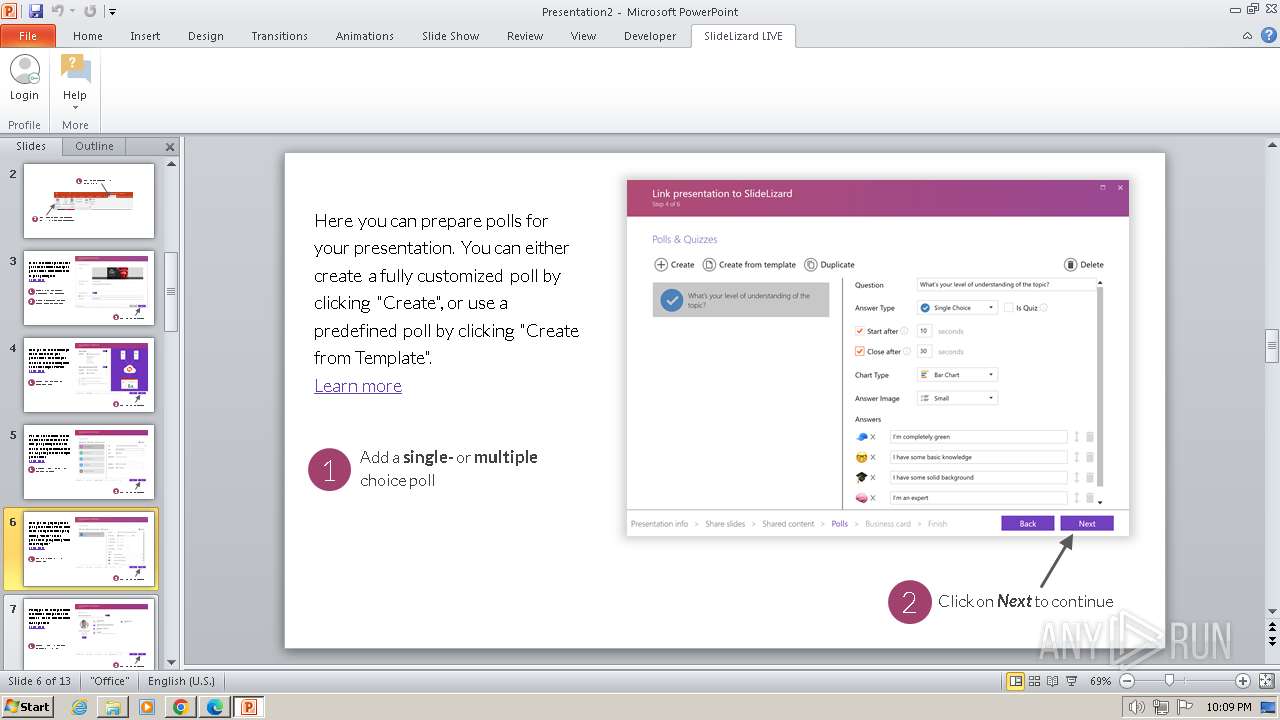
Task: Switch to the Transitions ribbon tab
Action: tap(279, 36)
